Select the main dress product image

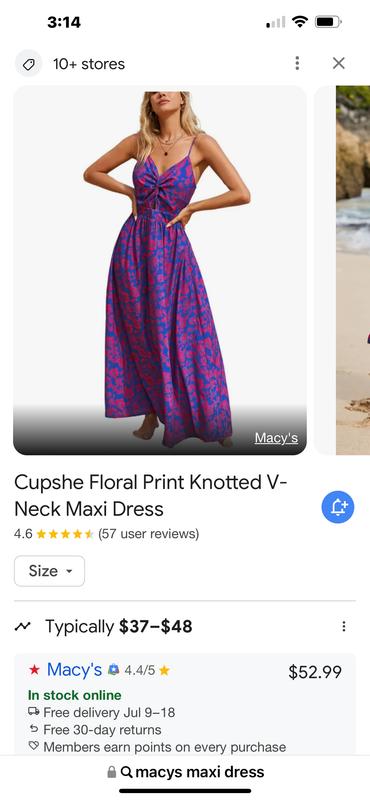[x=160, y=270]
